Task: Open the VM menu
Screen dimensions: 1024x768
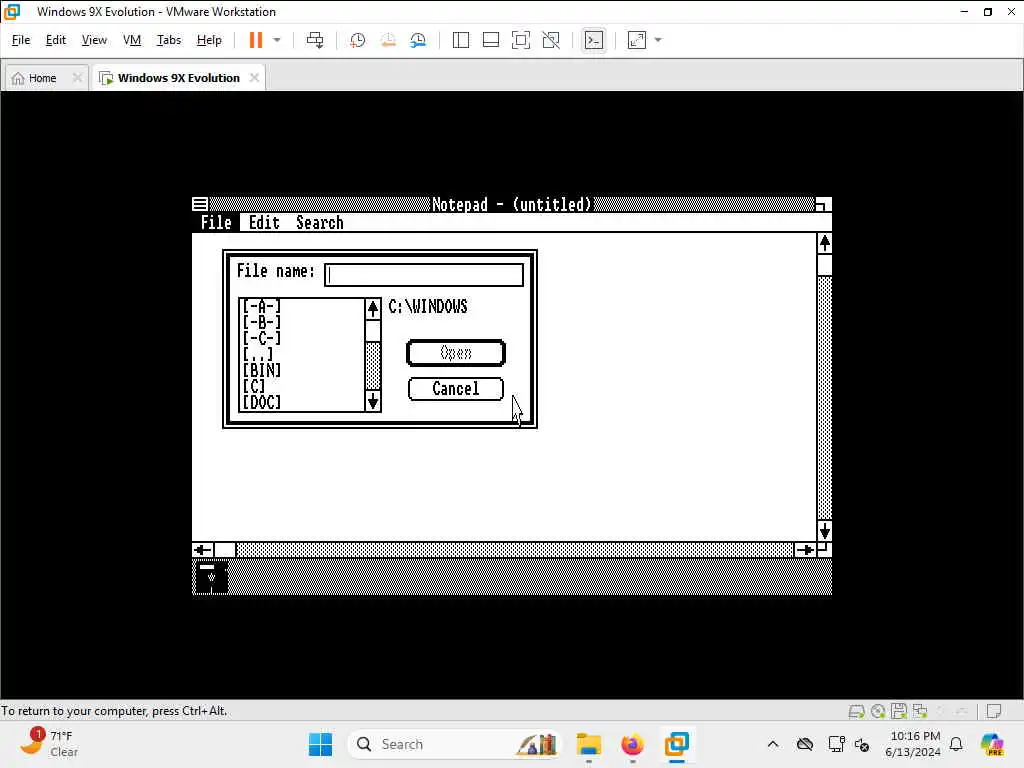Action: pyautogui.click(x=132, y=40)
